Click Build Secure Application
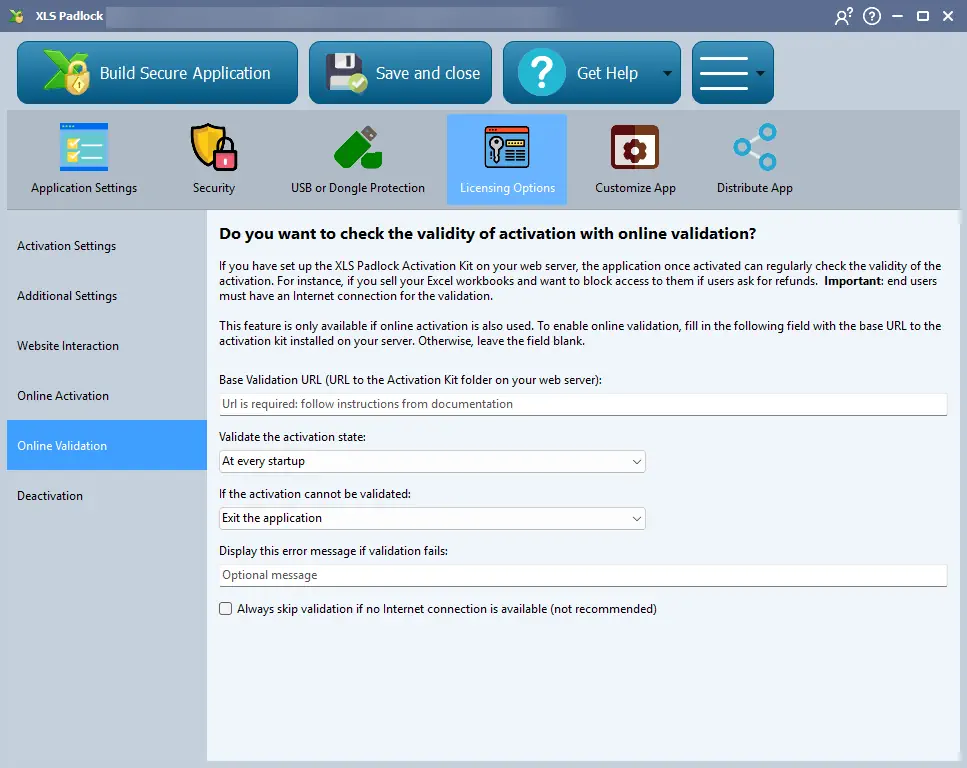This screenshot has width=967, height=768. (157, 71)
